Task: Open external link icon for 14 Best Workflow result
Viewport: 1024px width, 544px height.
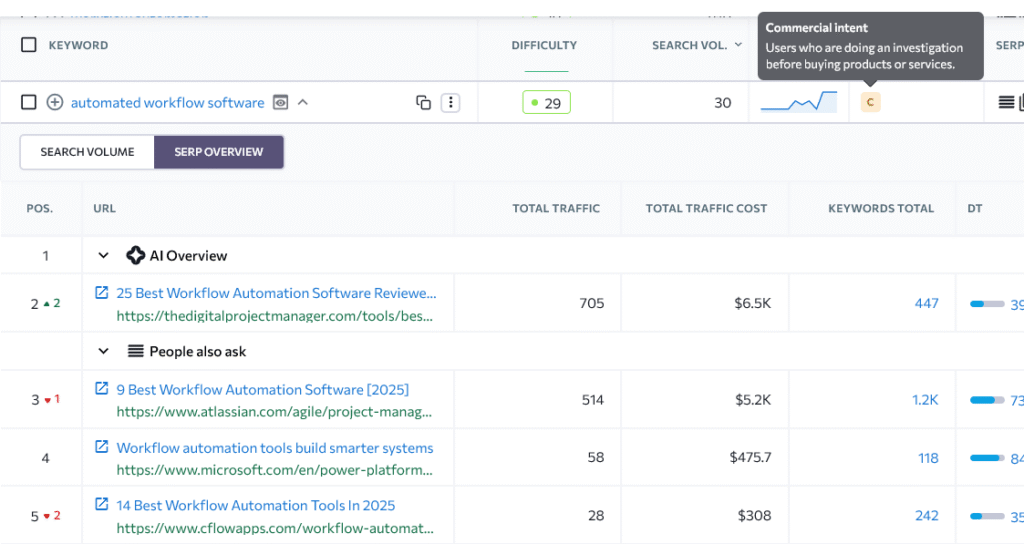Action: pyautogui.click(x=102, y=504)
